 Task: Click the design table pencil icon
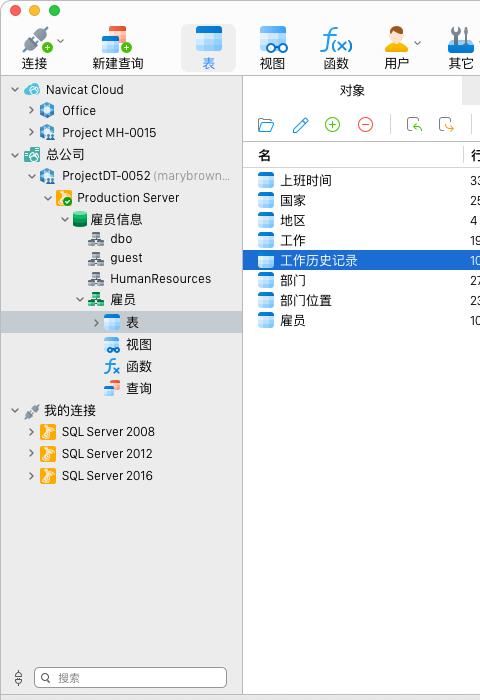(x=300, y=125)
